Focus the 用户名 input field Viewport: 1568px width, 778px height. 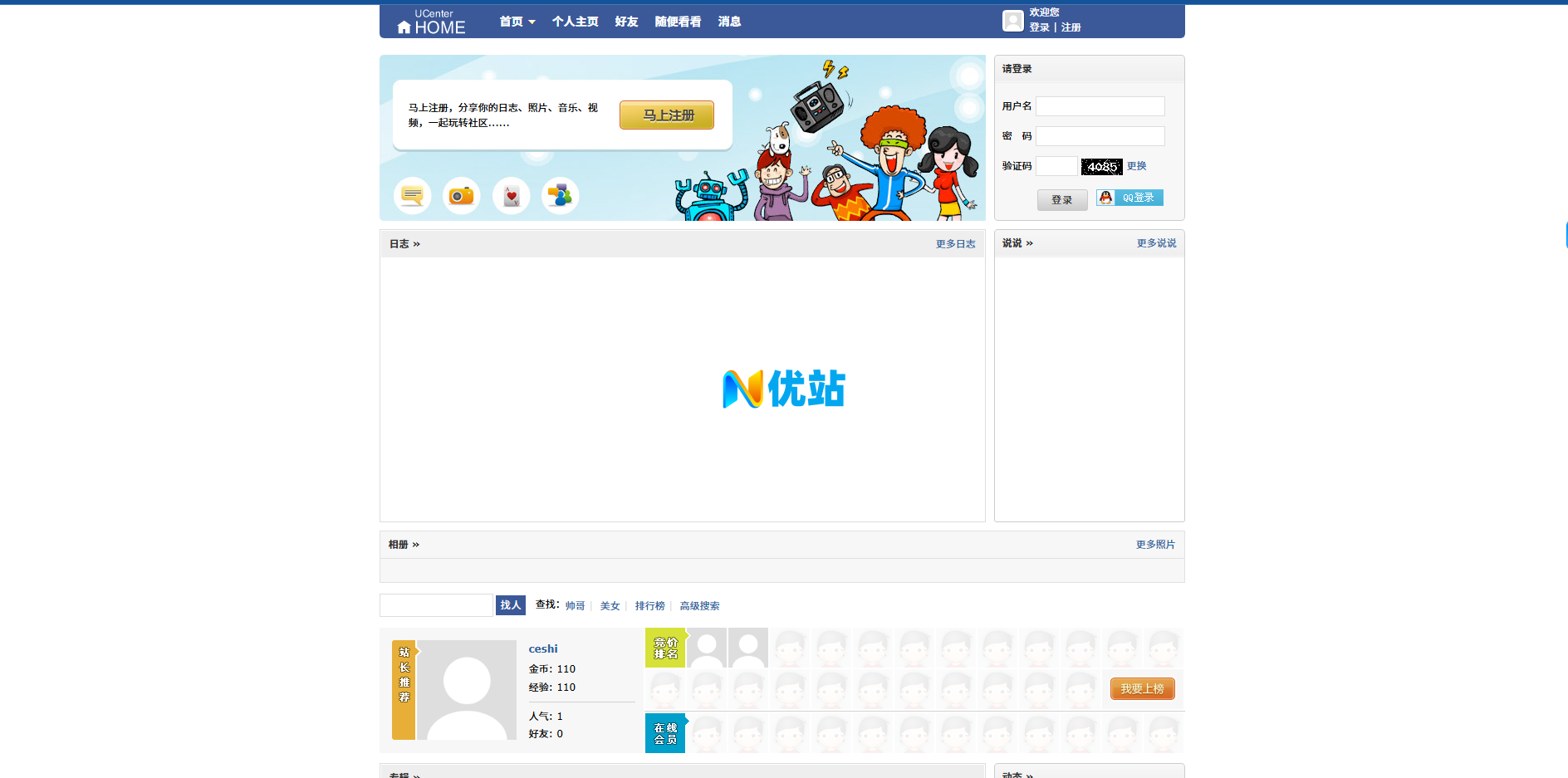1100,106
